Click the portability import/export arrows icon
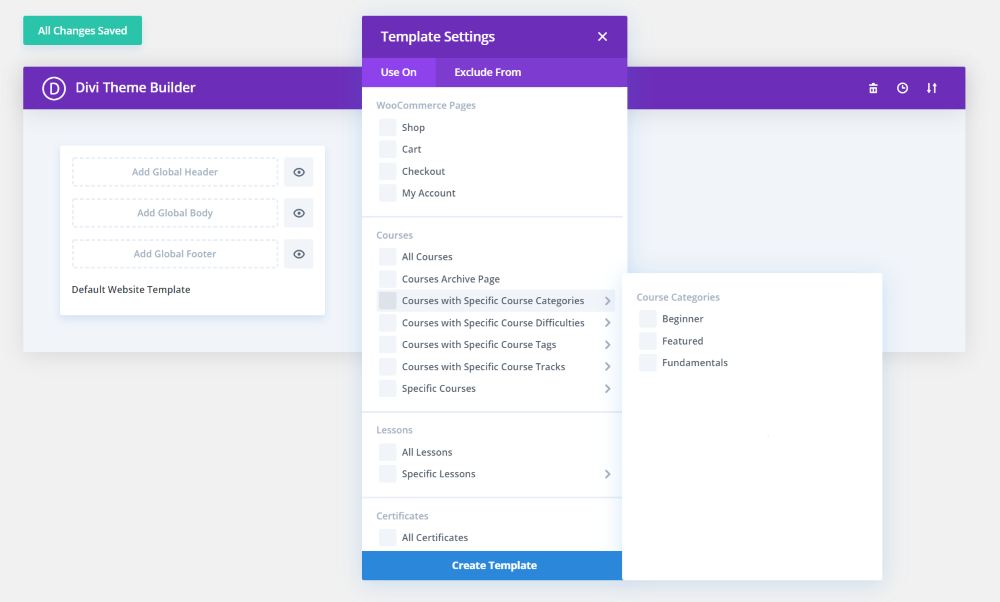 pyautogui.click(x=932, y=88)
